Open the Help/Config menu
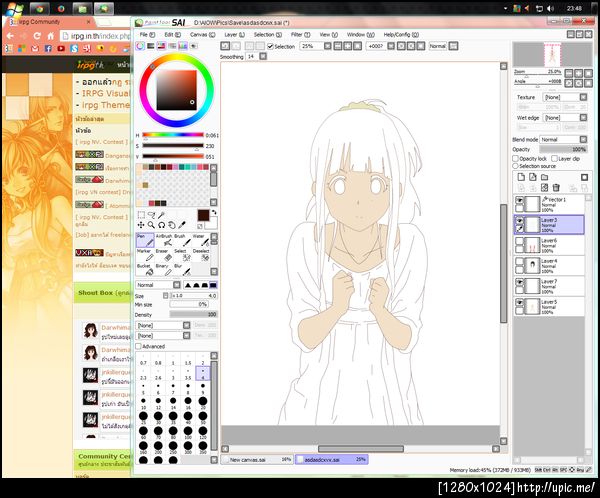 point(401,34)
